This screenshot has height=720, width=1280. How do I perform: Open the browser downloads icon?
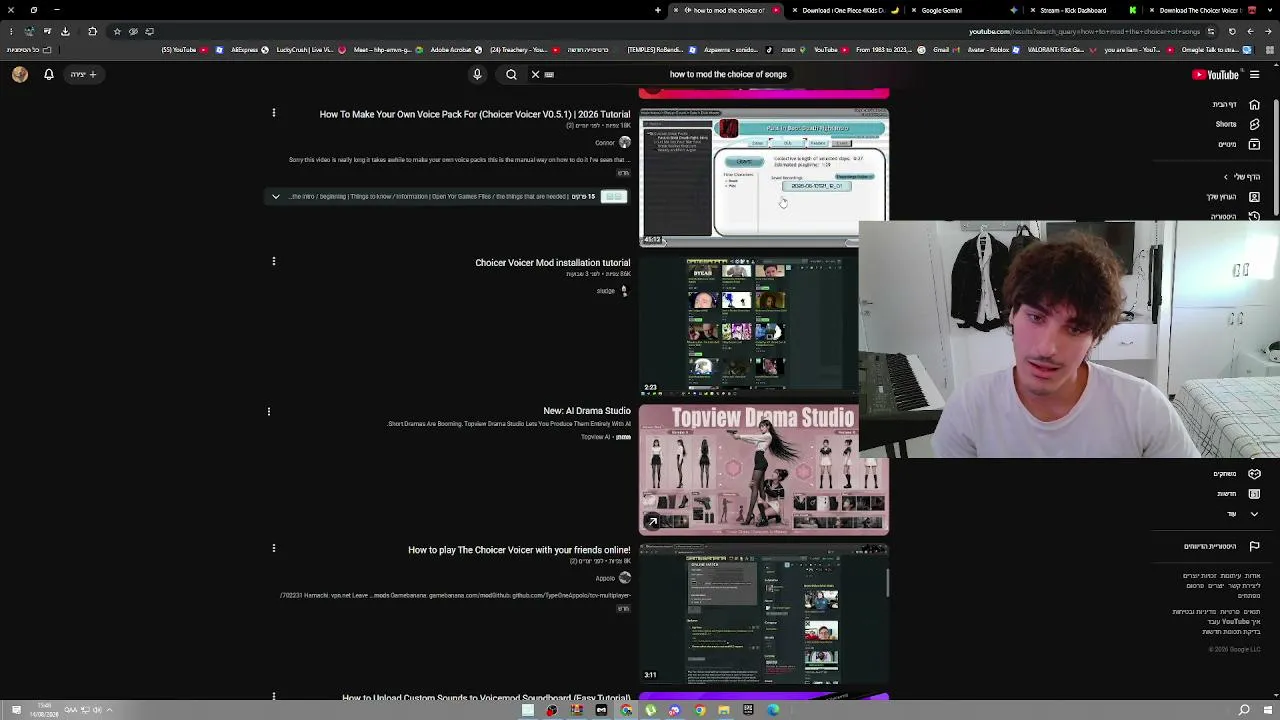[65, 31]
